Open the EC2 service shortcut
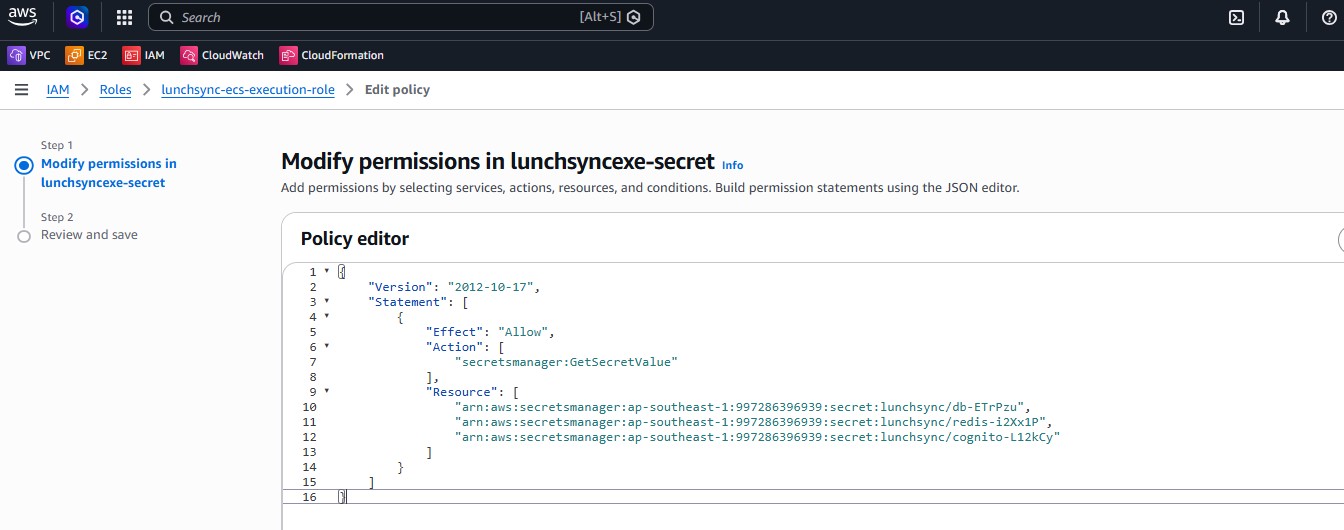 (86, 55)
